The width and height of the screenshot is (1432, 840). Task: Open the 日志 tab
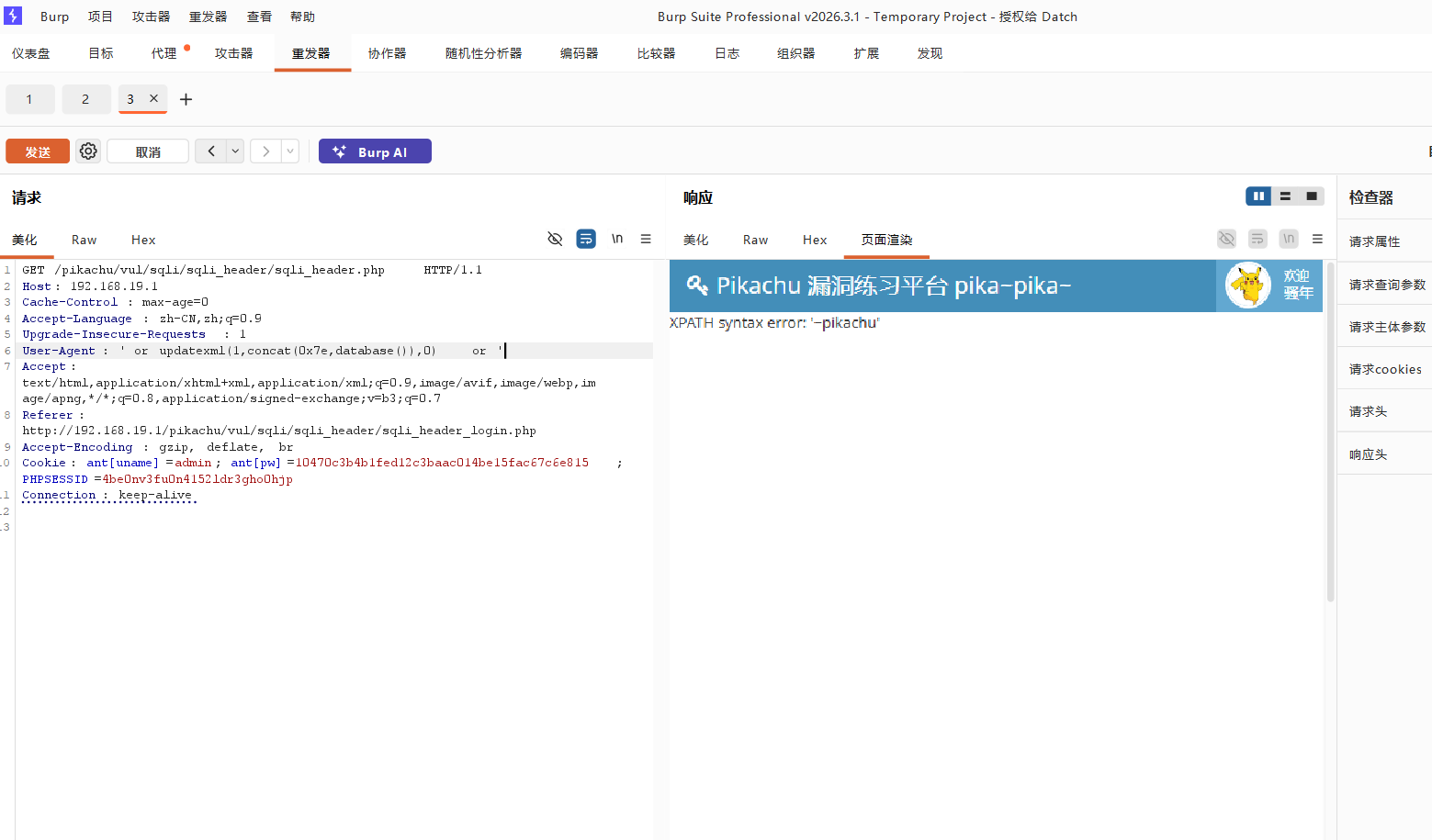point(727,53)
